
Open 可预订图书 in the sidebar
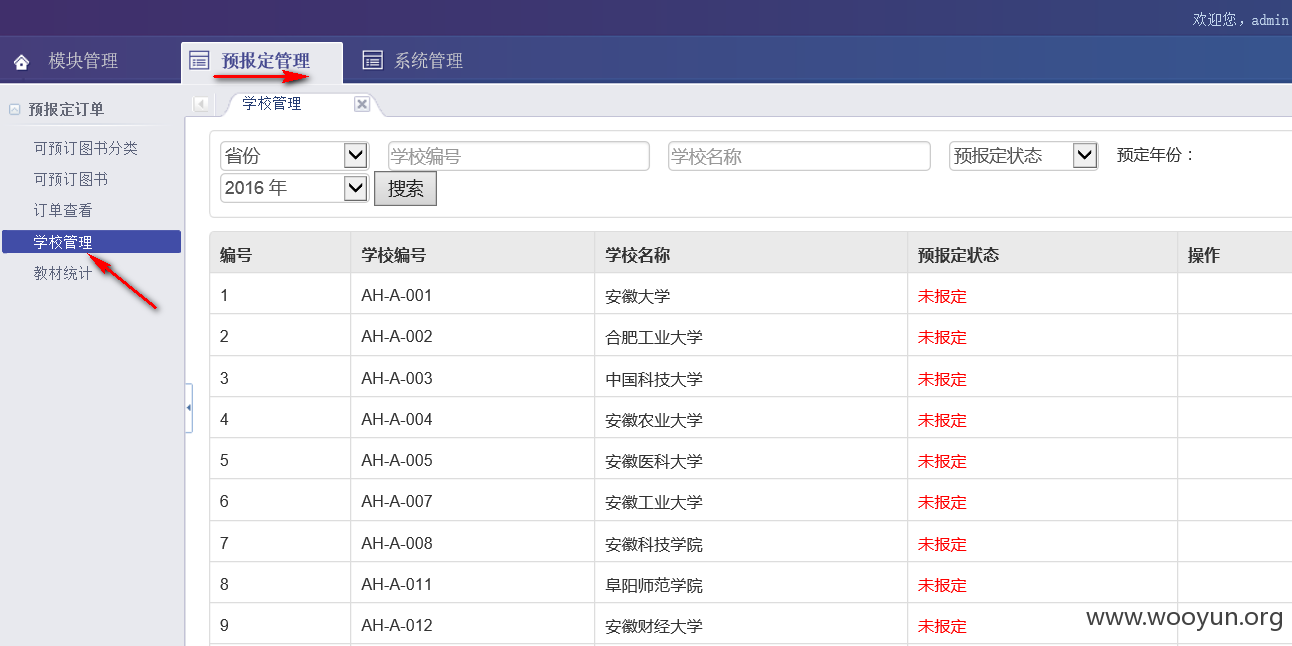point(71,179)
